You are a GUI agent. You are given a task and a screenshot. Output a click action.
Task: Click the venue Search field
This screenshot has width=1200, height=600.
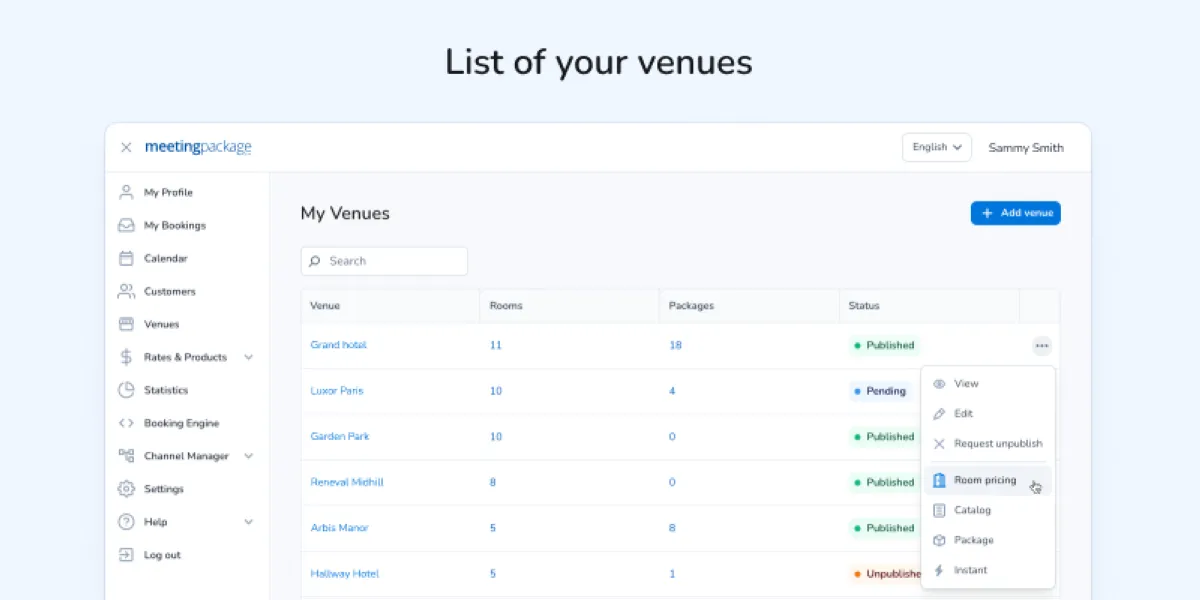384,261
